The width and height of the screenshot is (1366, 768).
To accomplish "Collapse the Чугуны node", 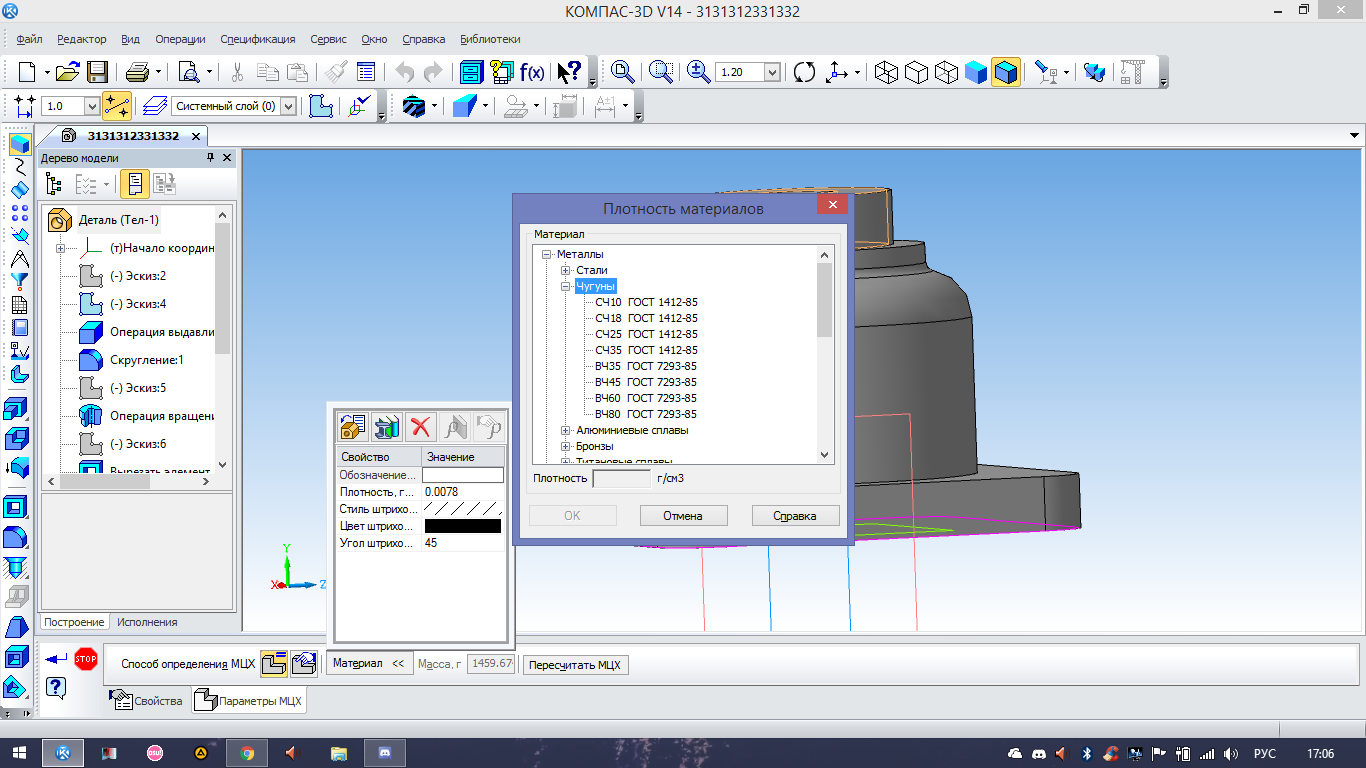I will click(566, 286).
